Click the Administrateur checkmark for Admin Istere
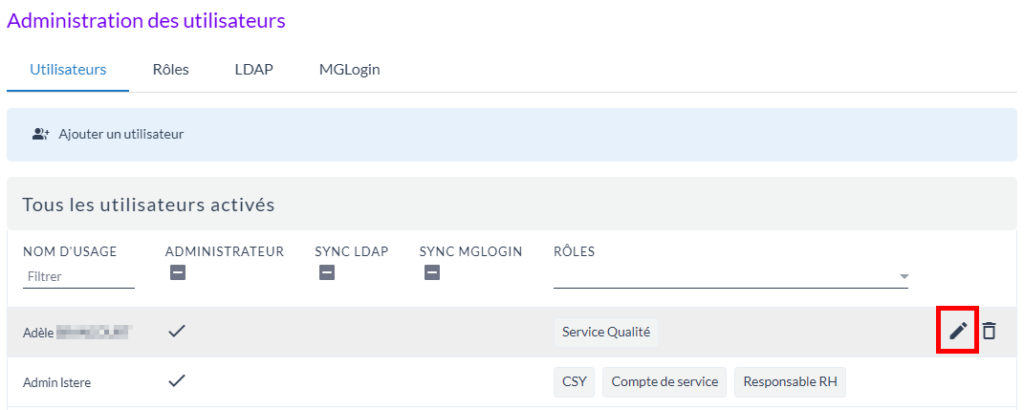Screen dimensions: 1024x410 pyautogui.click(x=177, y=381)
